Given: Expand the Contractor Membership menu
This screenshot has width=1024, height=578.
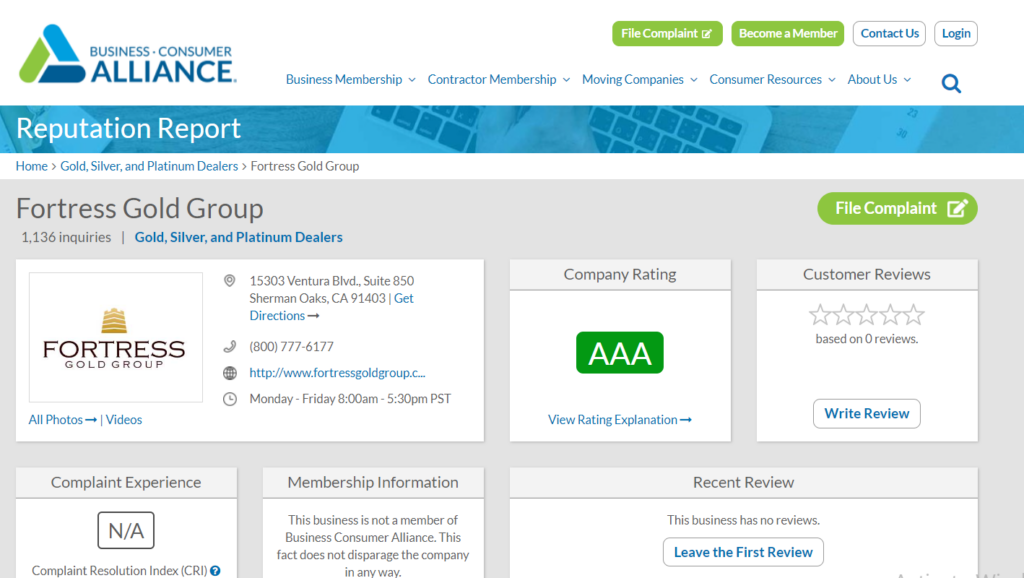Looking at the screenshot, I should point(499,80).
